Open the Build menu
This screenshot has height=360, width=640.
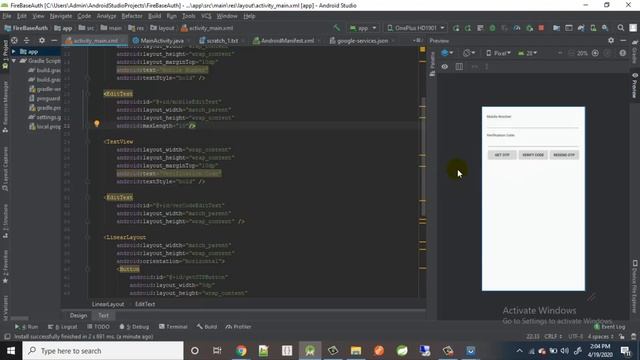(x=154, y=16)
